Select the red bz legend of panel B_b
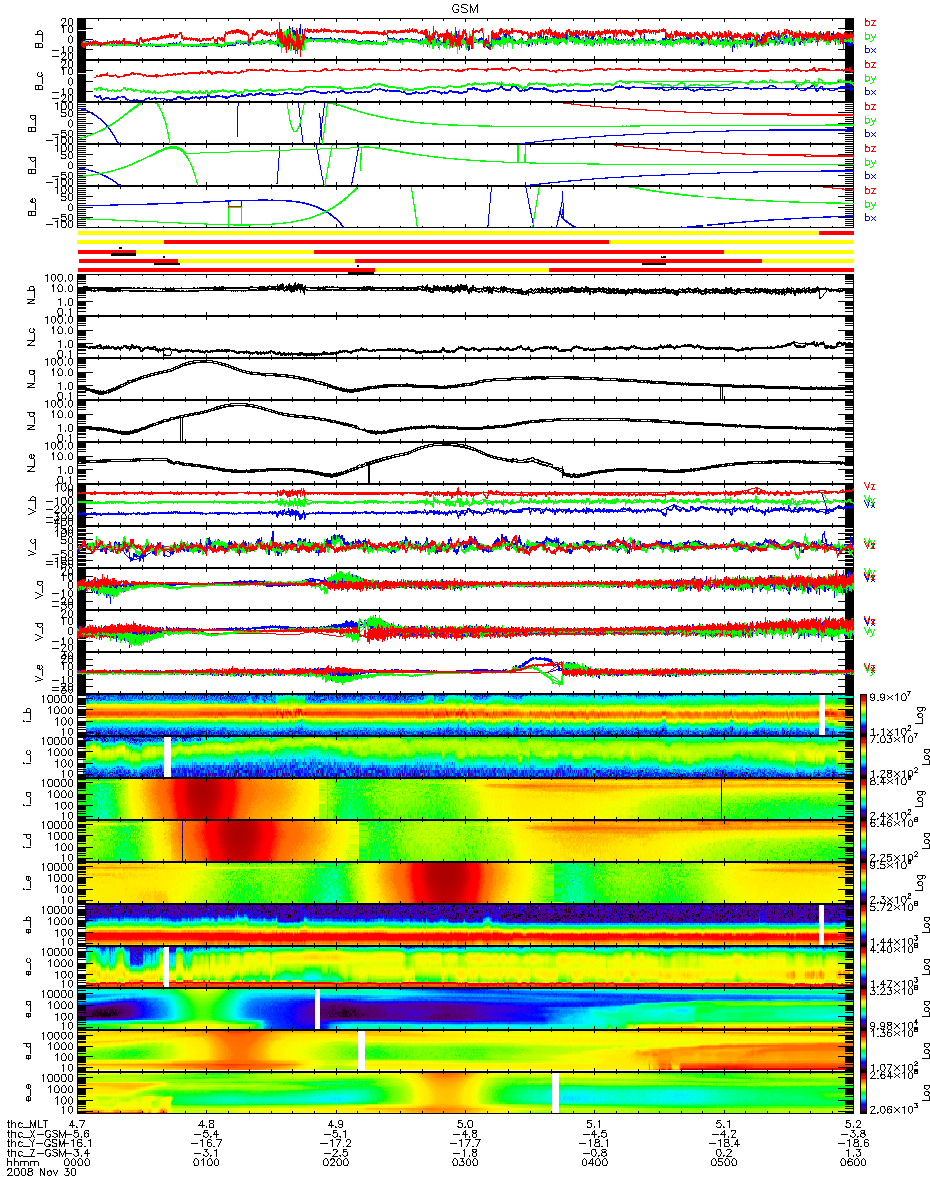This screenshot has width=930, height=1200. point(870,22)
